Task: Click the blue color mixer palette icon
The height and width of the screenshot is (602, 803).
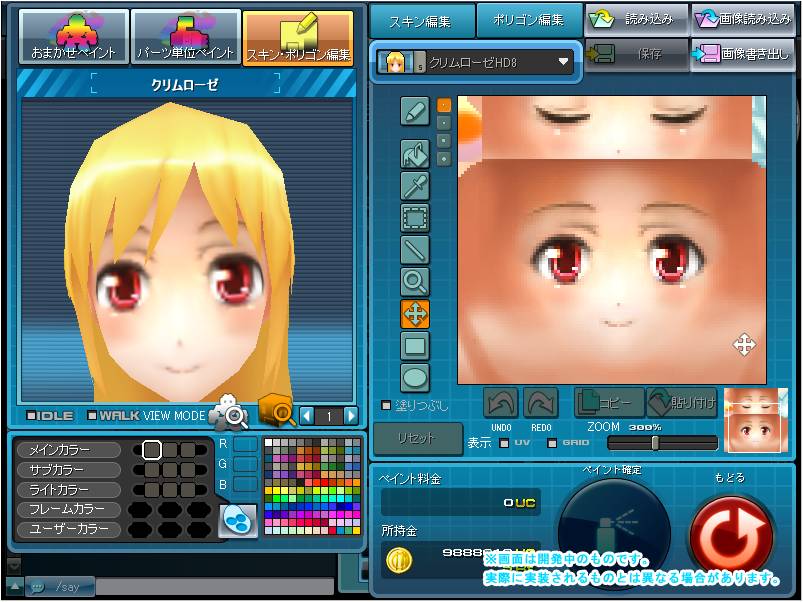Action: tap(238, 521)
